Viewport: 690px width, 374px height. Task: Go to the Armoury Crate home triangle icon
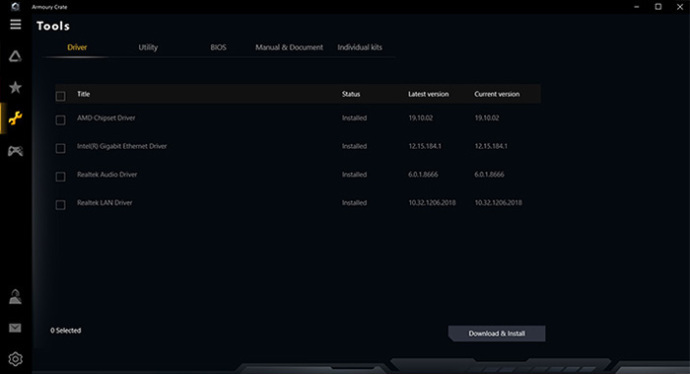(x=15, y=56)
